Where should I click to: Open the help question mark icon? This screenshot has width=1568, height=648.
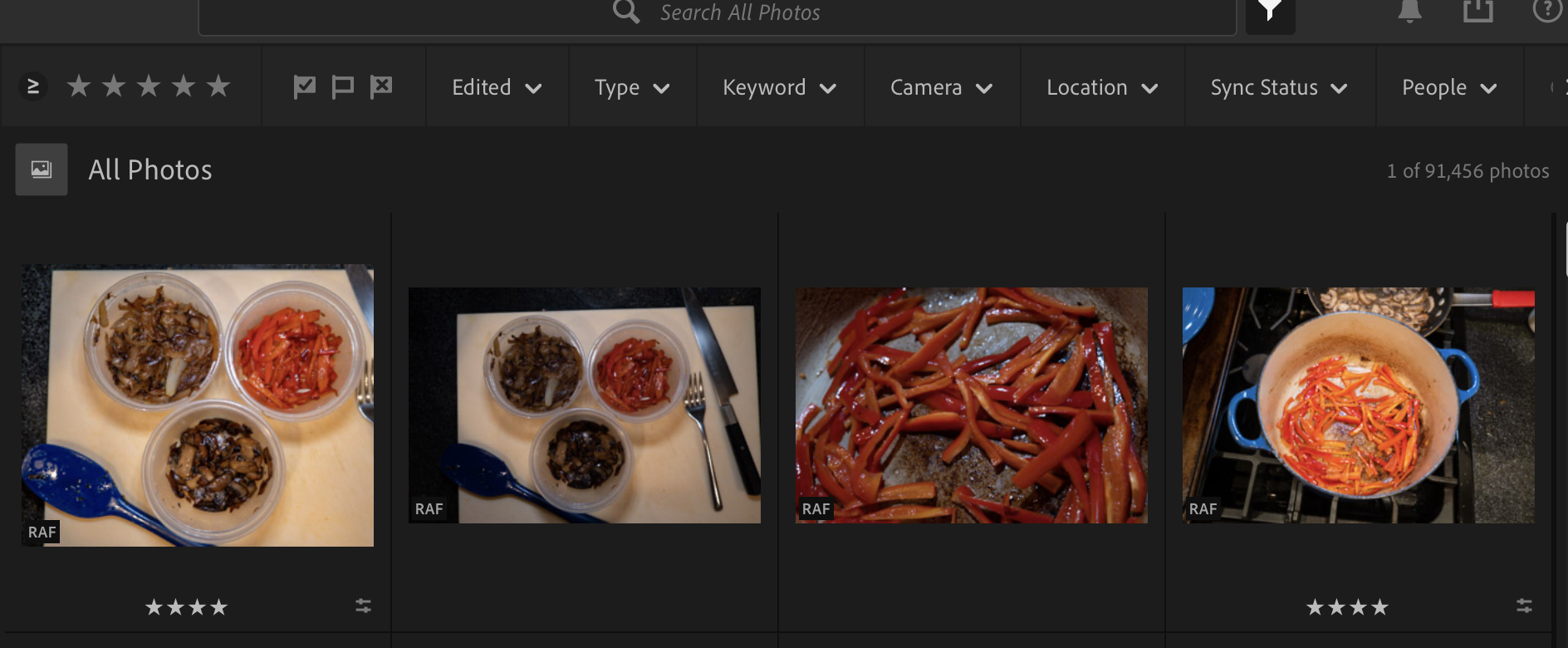coord(1547,10)
